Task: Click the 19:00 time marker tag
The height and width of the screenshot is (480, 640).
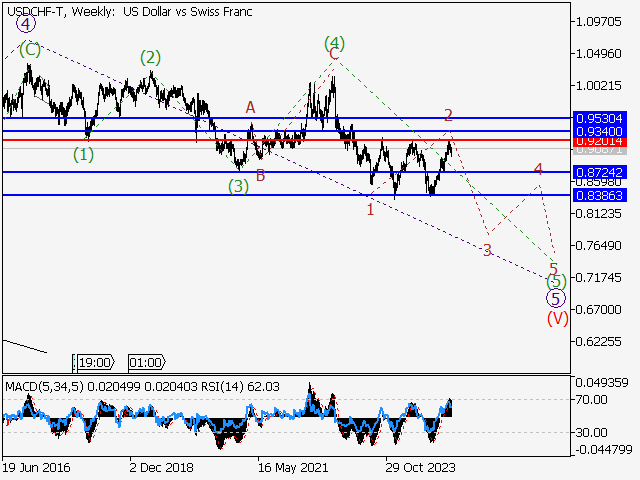Action: pyautogui.click(x=94, y=362)
